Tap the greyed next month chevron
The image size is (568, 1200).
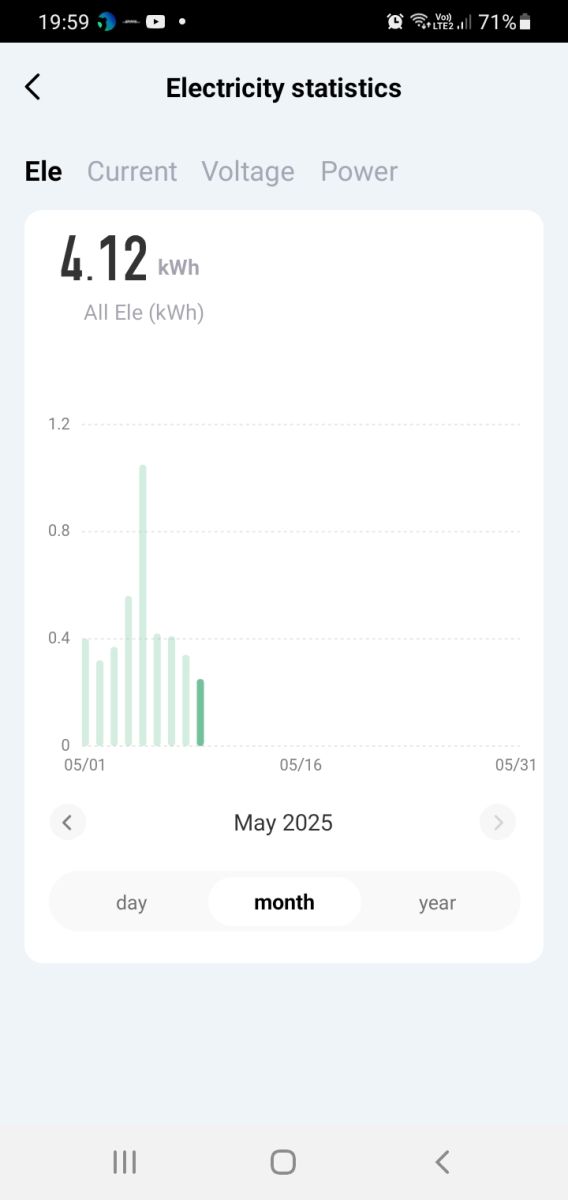point(497,823)
